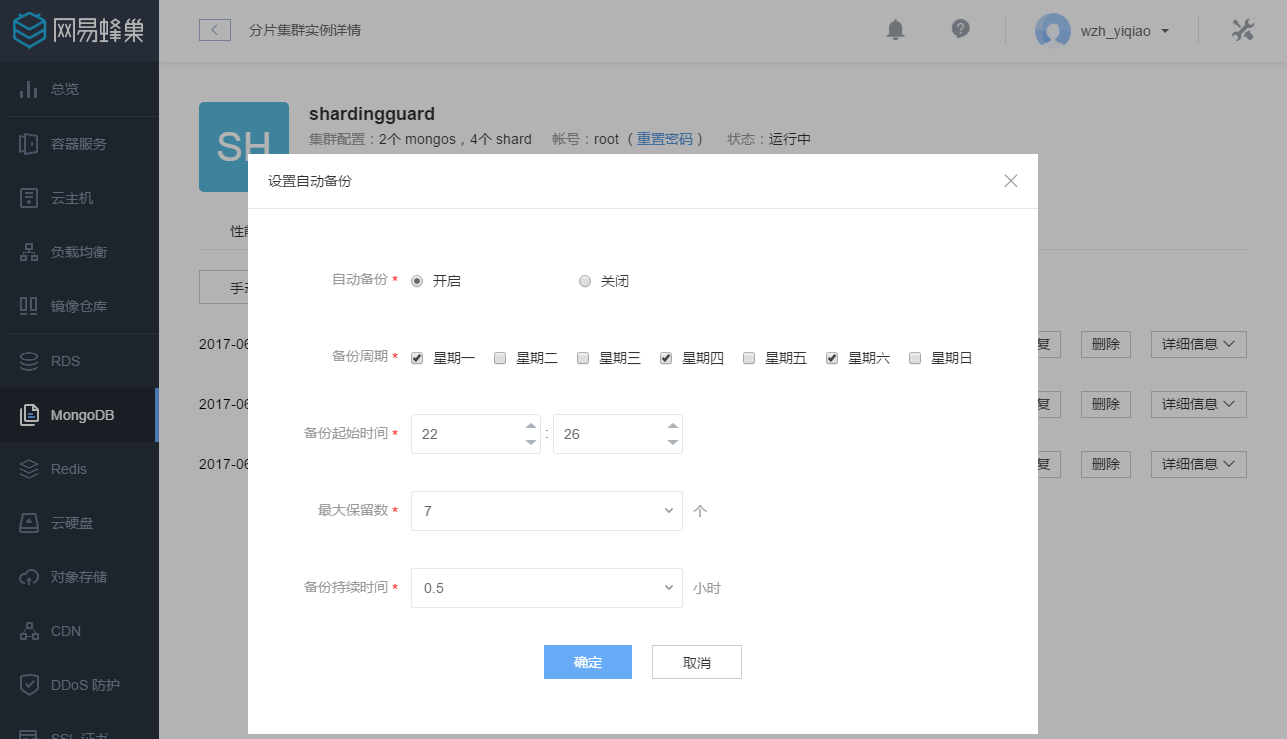Open 负载均衡 sidebar entry
The width and height of the screenshot is (1287, 739).
(79, 252)
